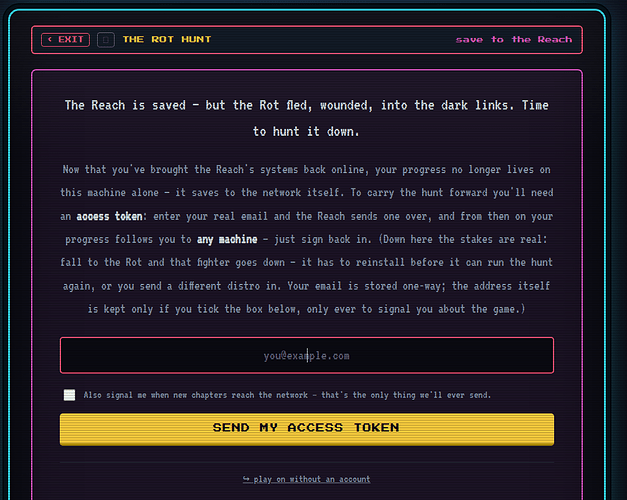Click the bold 'any machine' text
Screen dimensions: 627x500
coord(227,240)
